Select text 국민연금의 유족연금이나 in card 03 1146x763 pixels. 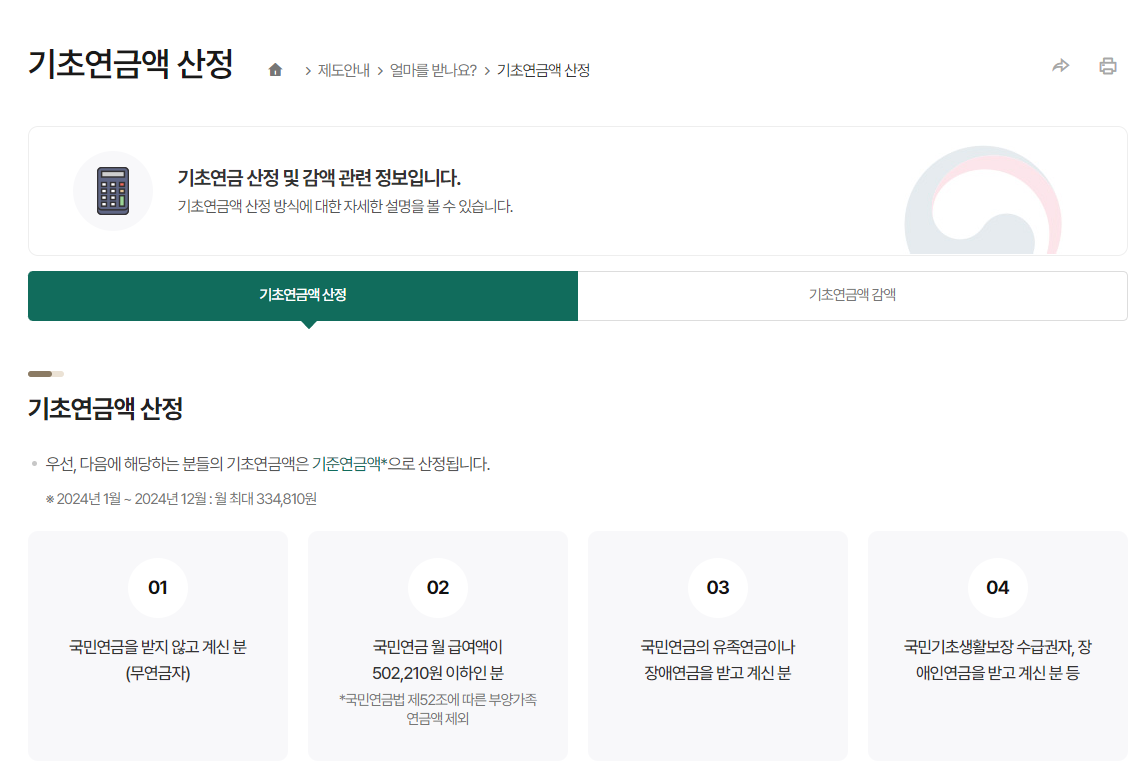718,647
